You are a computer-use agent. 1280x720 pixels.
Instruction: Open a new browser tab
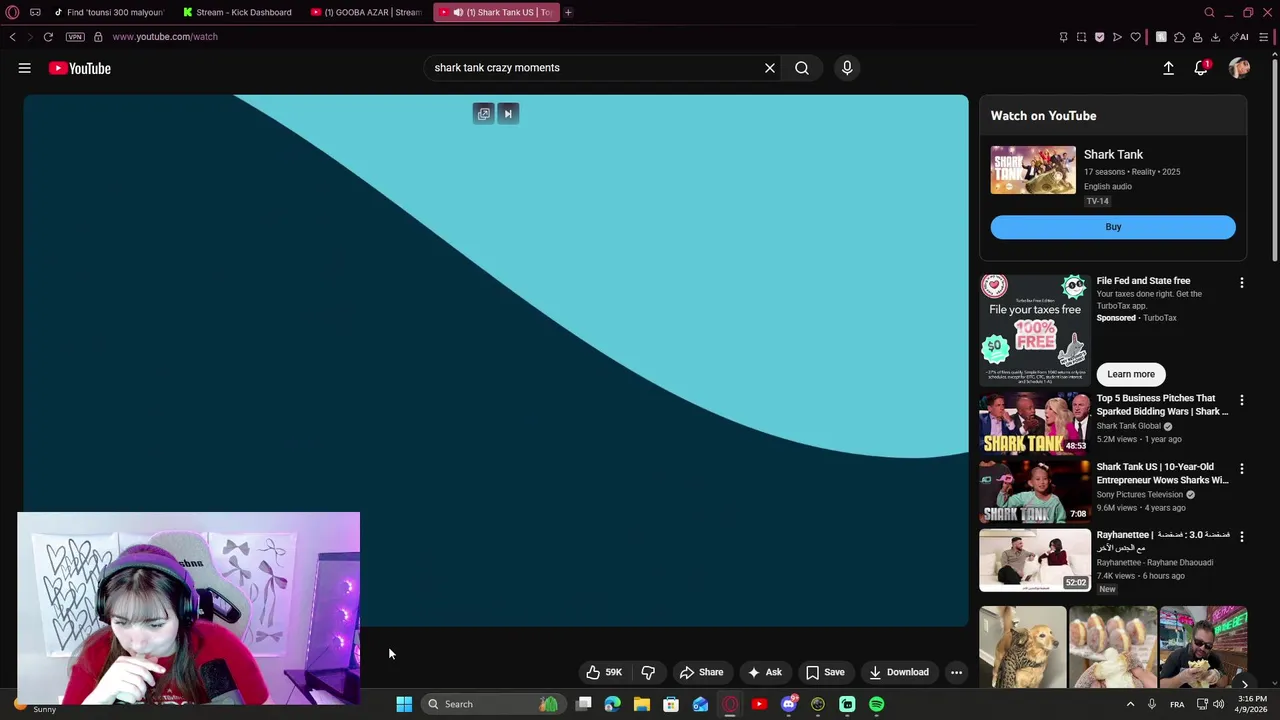tap(568, 12)
